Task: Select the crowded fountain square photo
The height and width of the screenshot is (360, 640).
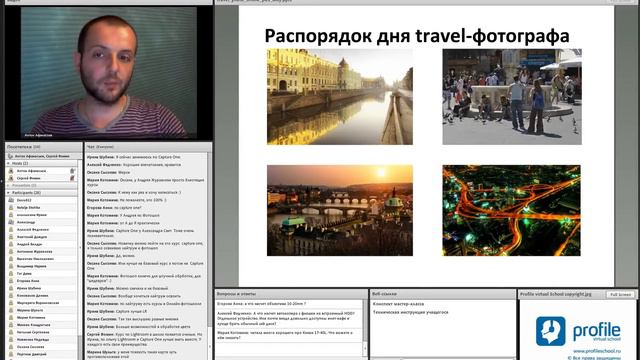Action: point(512,97)
